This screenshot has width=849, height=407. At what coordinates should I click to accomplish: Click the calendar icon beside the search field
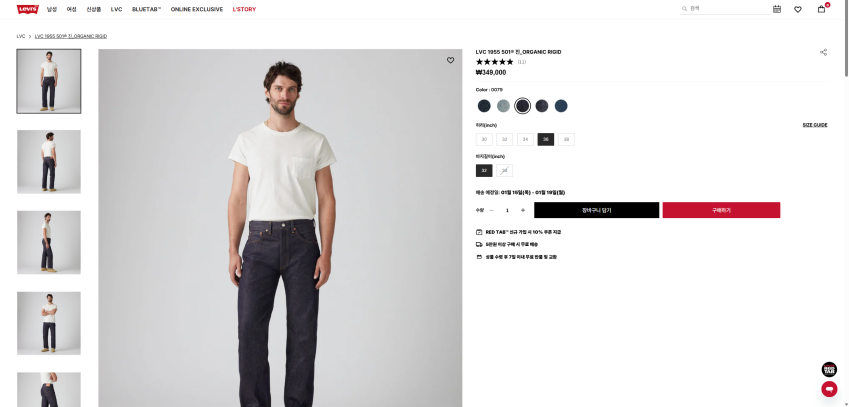pos(777,9)
